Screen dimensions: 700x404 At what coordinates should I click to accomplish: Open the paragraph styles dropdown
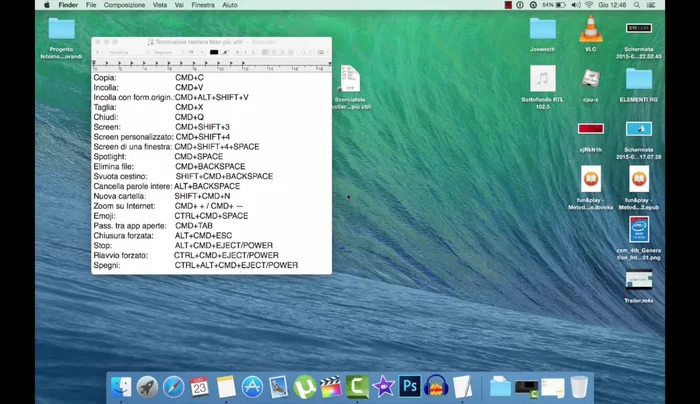[x=101, y=52]
